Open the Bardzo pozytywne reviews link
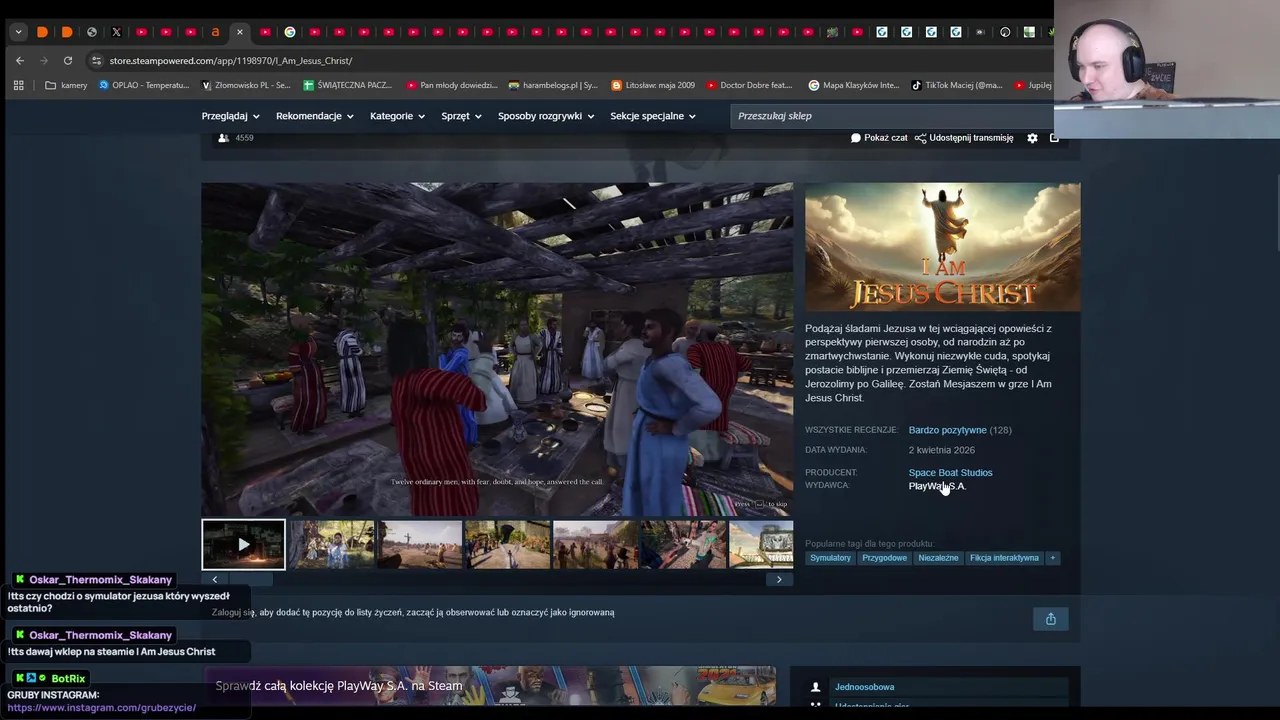This screenshot has width=1280, height=720. click(947, 430)
